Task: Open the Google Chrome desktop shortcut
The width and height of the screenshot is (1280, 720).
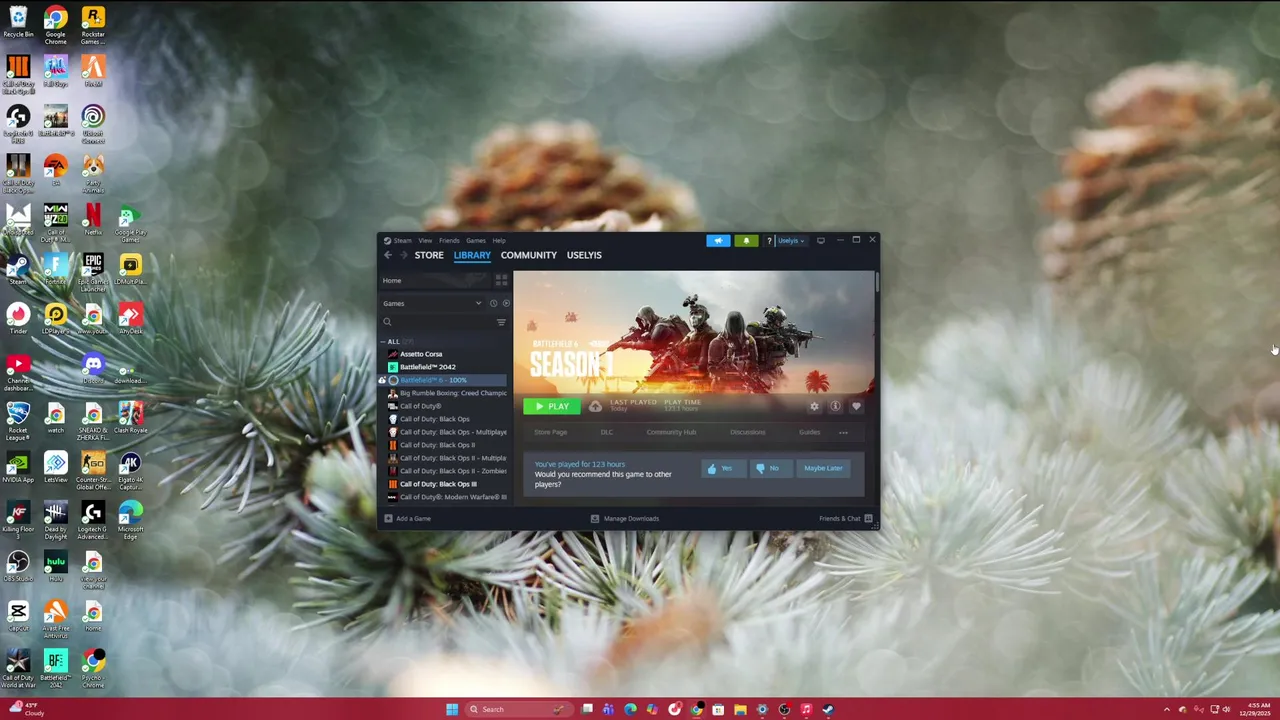Action: pos(55,26)
